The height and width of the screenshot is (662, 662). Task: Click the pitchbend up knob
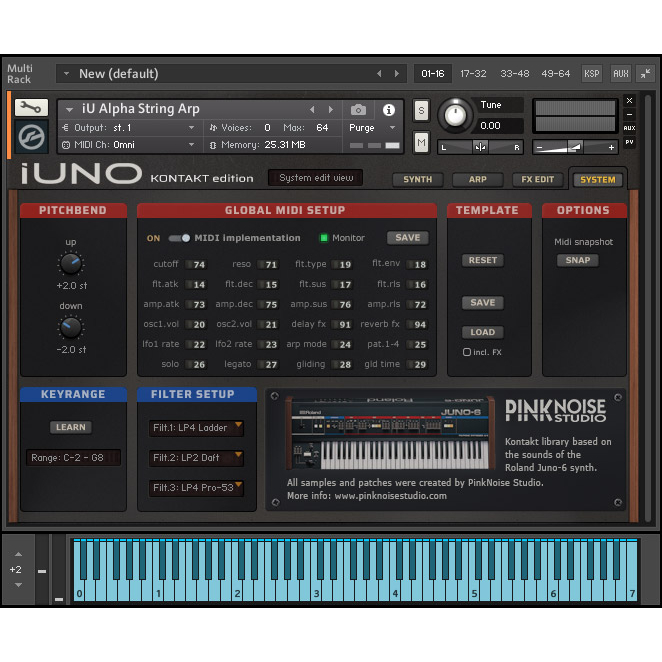71,264
